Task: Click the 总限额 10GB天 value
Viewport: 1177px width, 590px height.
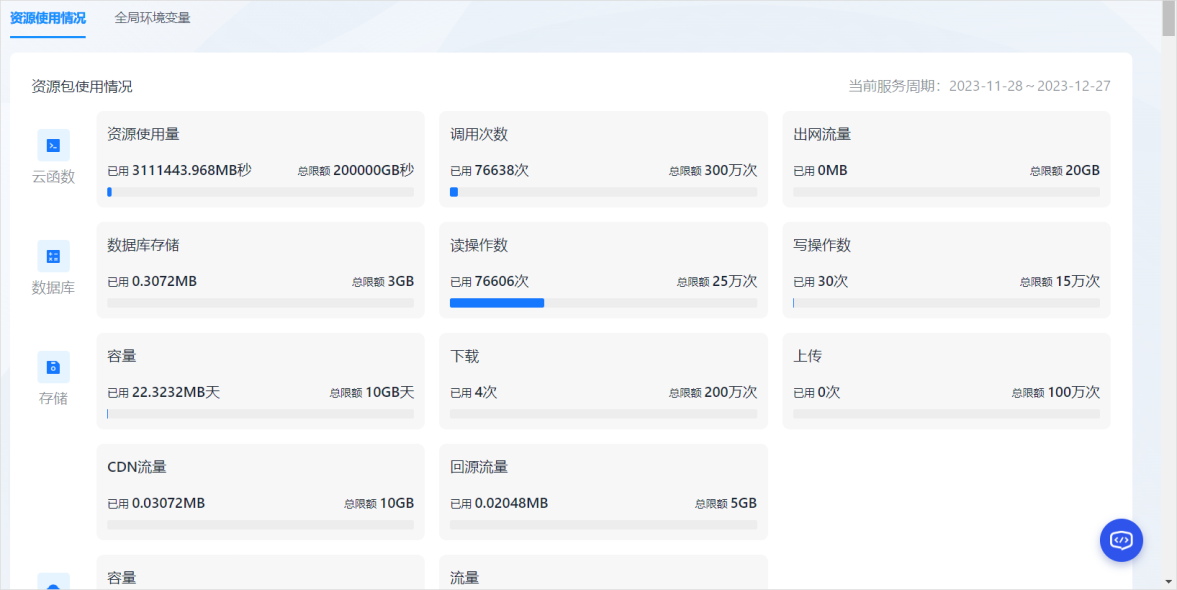Action: 372,393
